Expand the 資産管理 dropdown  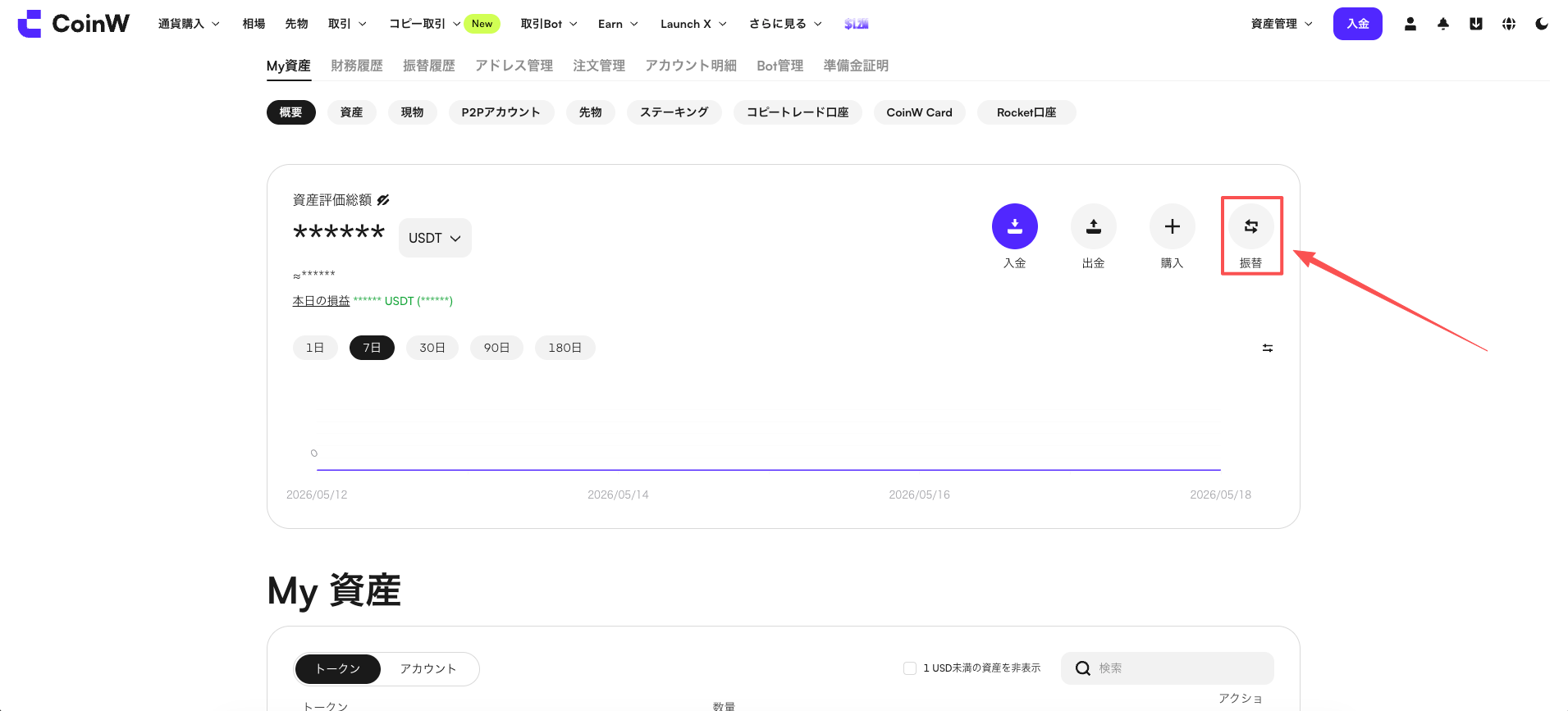pyautogui.click(x=1282, y=24)
